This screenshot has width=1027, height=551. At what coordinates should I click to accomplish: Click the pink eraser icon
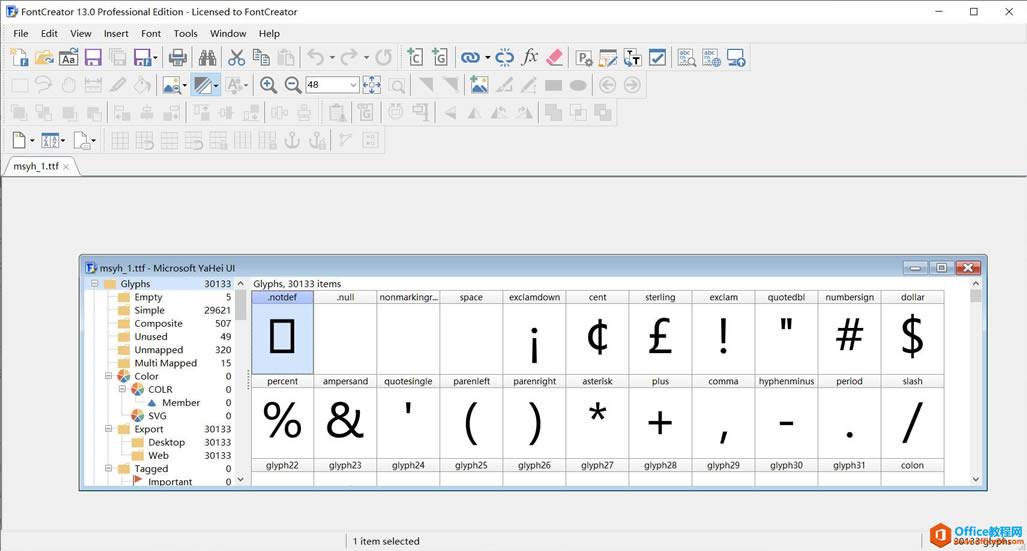(x=554, y=58)
